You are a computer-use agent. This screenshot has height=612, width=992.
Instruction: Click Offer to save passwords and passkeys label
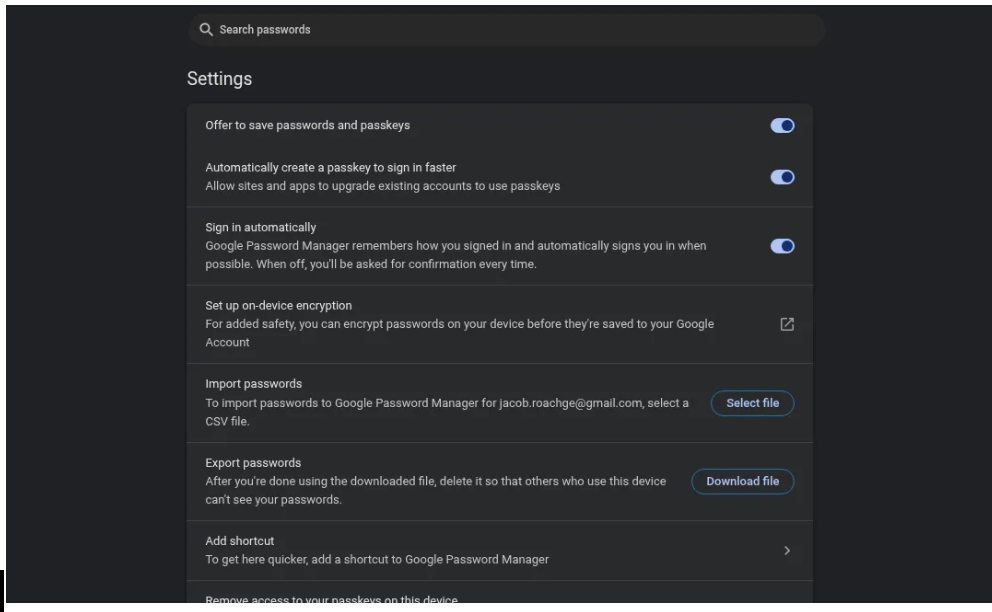click(307, 126)
